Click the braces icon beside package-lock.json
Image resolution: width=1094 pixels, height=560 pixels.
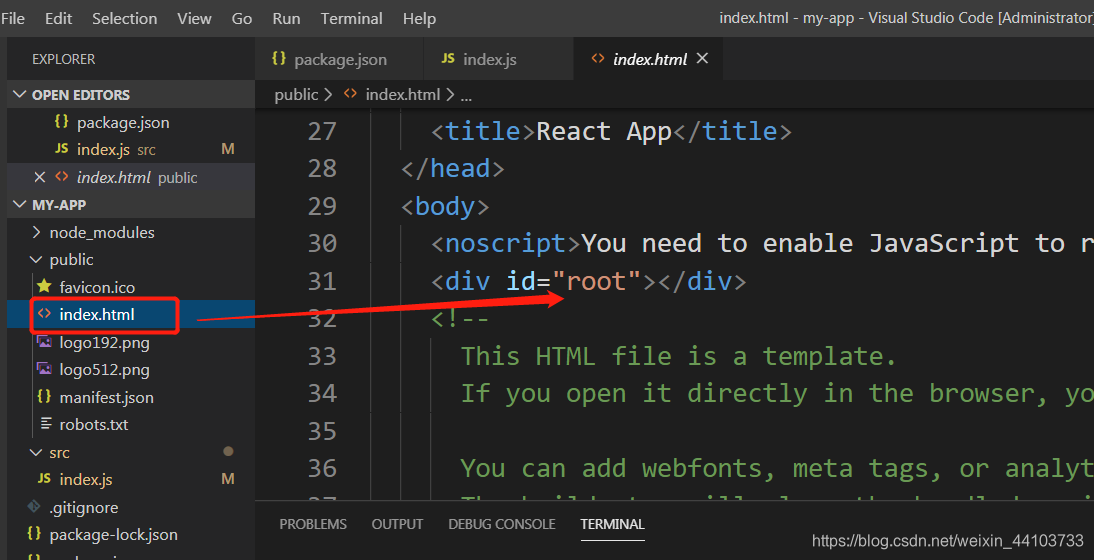pos(33,533)
